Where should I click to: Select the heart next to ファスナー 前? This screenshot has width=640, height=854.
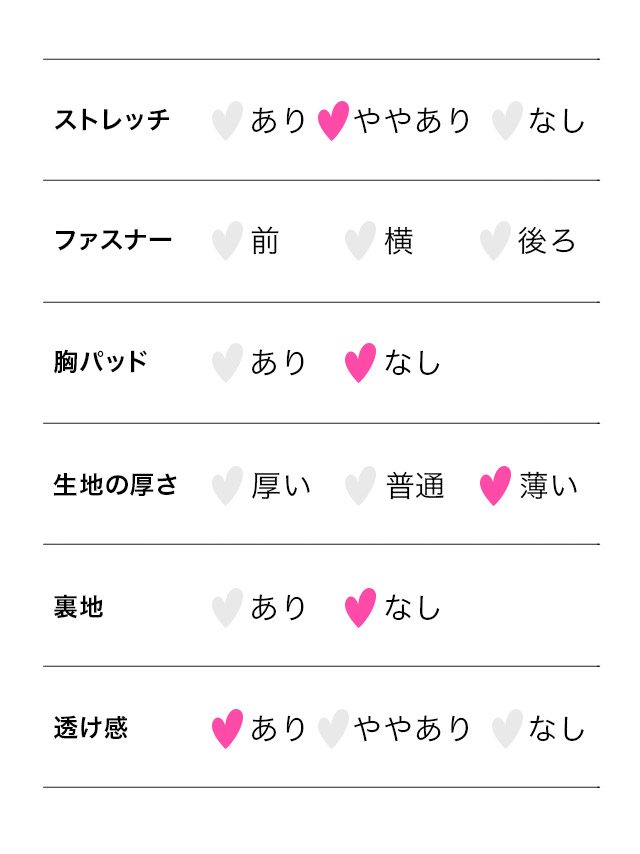click(227, 242)
